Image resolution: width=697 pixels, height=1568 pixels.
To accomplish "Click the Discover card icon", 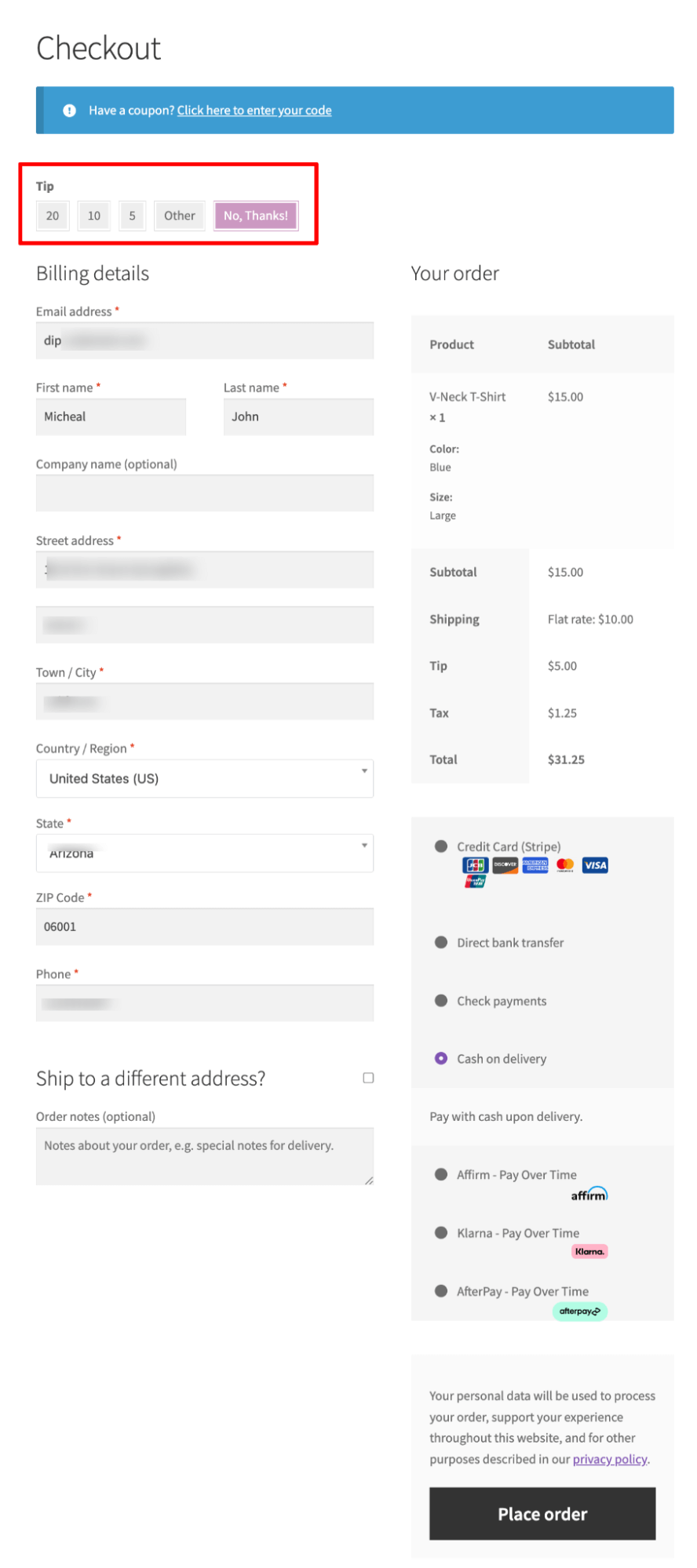I will point(505,865).
